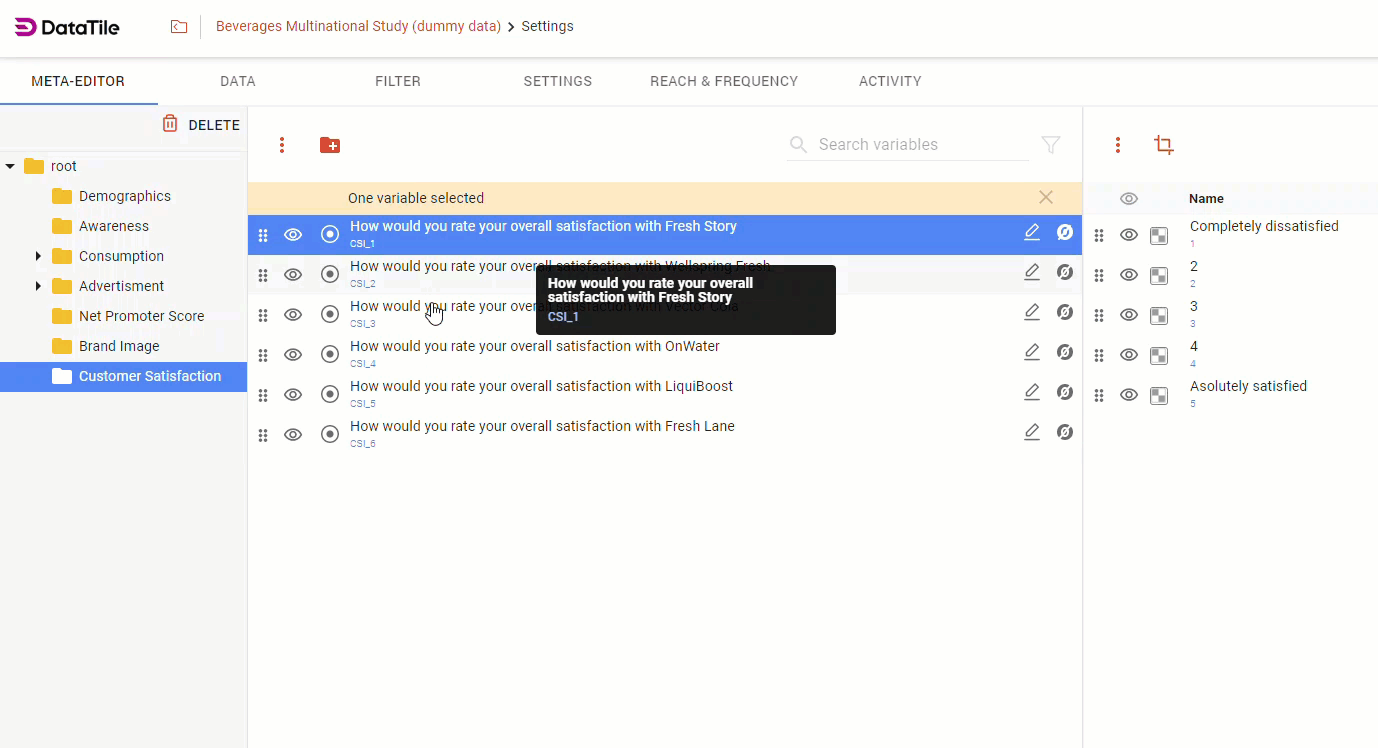Click the crop icon in the right panel

(1163, 146)
